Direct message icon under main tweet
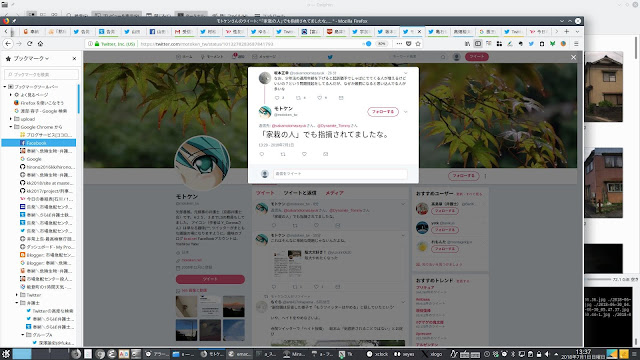This screenshot has height=360, width=640. pos(325,154)
